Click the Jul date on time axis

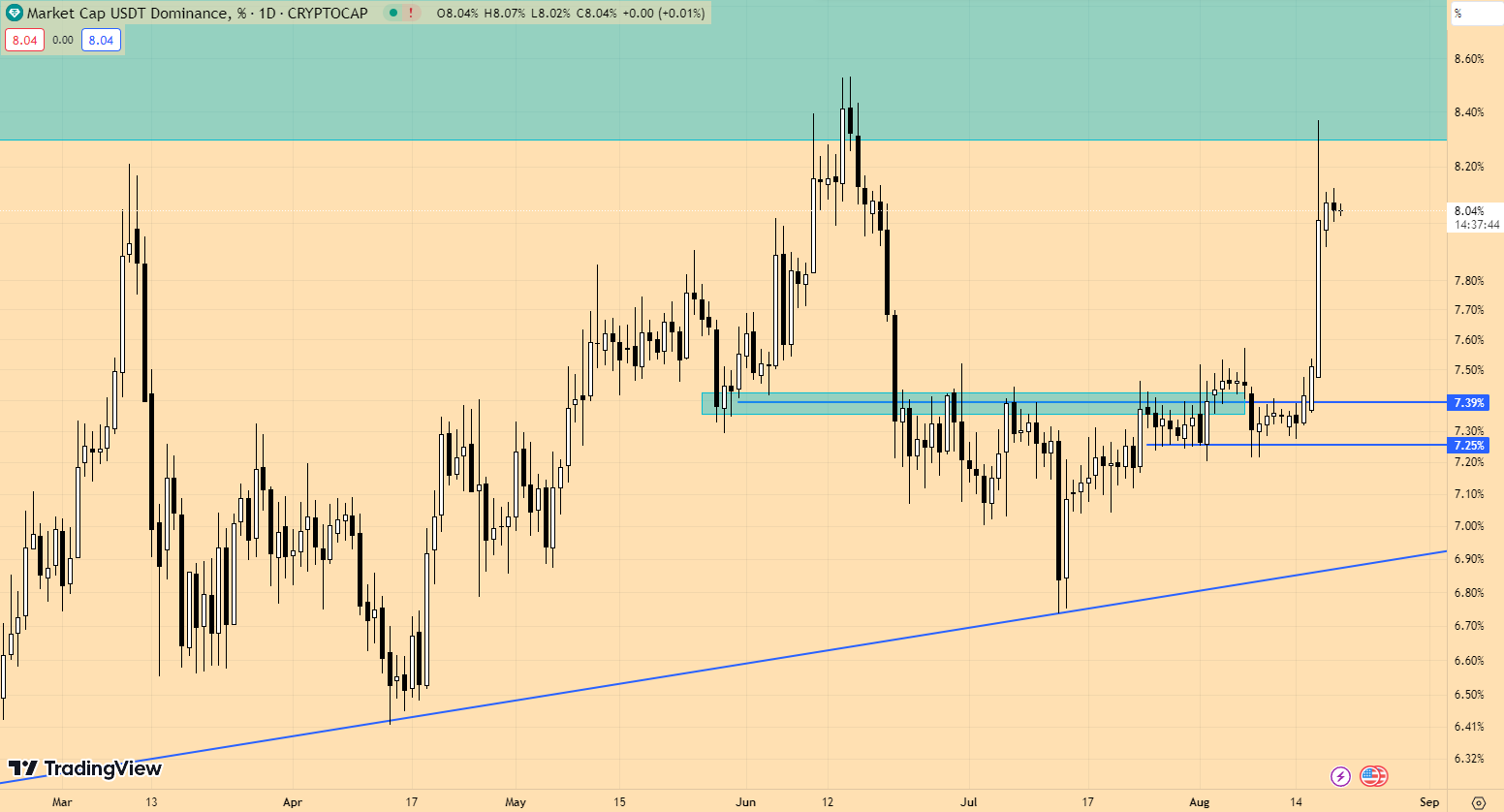coord(968,802)
